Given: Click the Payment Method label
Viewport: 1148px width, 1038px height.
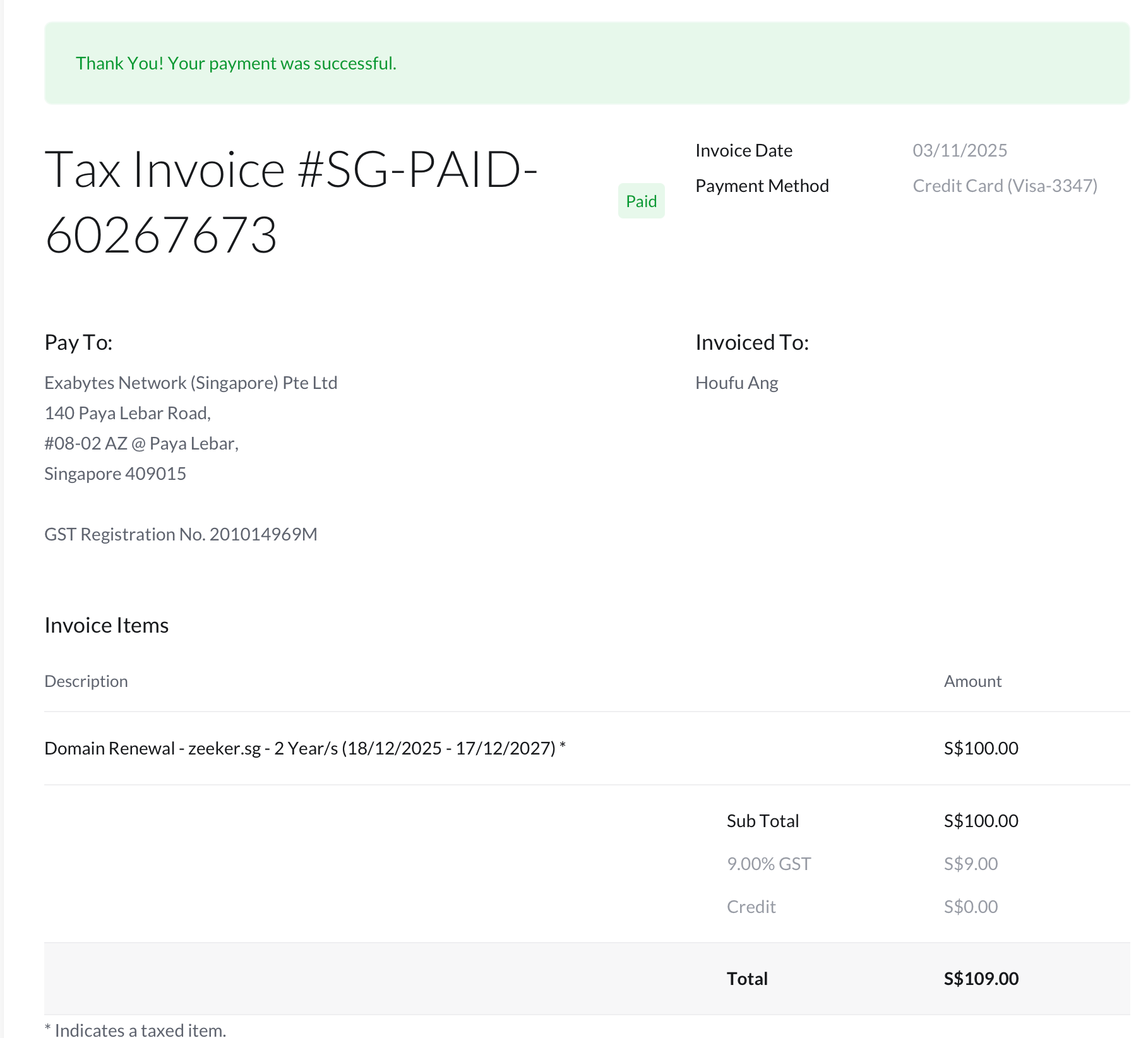Looking at the screenshot, I should (x=762, y=186).
